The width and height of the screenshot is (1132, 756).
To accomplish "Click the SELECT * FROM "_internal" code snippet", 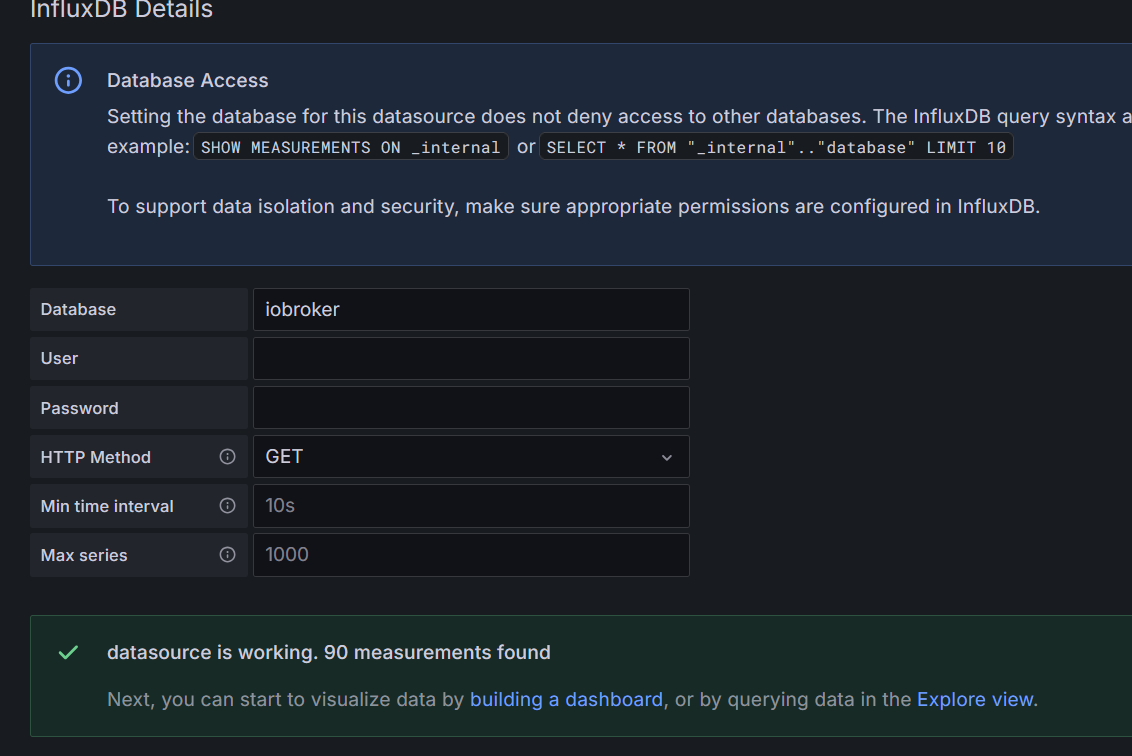I will [x=776, y=147].
